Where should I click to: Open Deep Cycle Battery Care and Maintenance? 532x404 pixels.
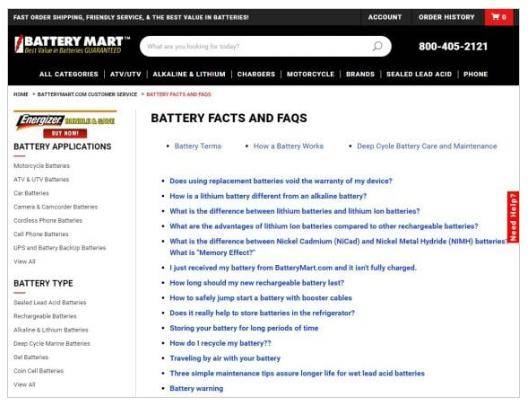(x=427, y=146)
